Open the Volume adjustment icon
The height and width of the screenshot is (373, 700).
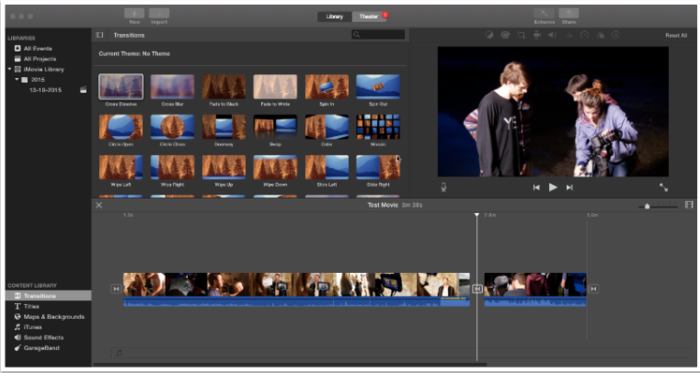552,35
